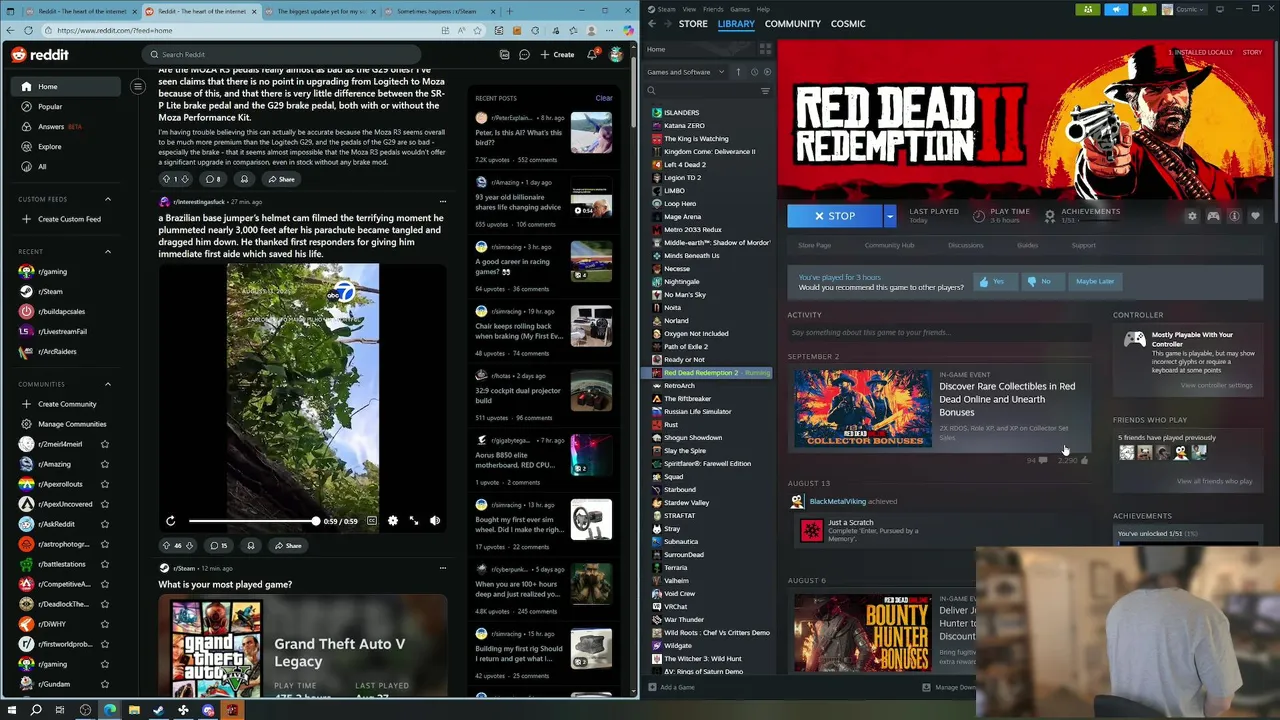Favorite r/Gundam with star toggle
This screenshot has width=1280, height=720.
point(105,684)
